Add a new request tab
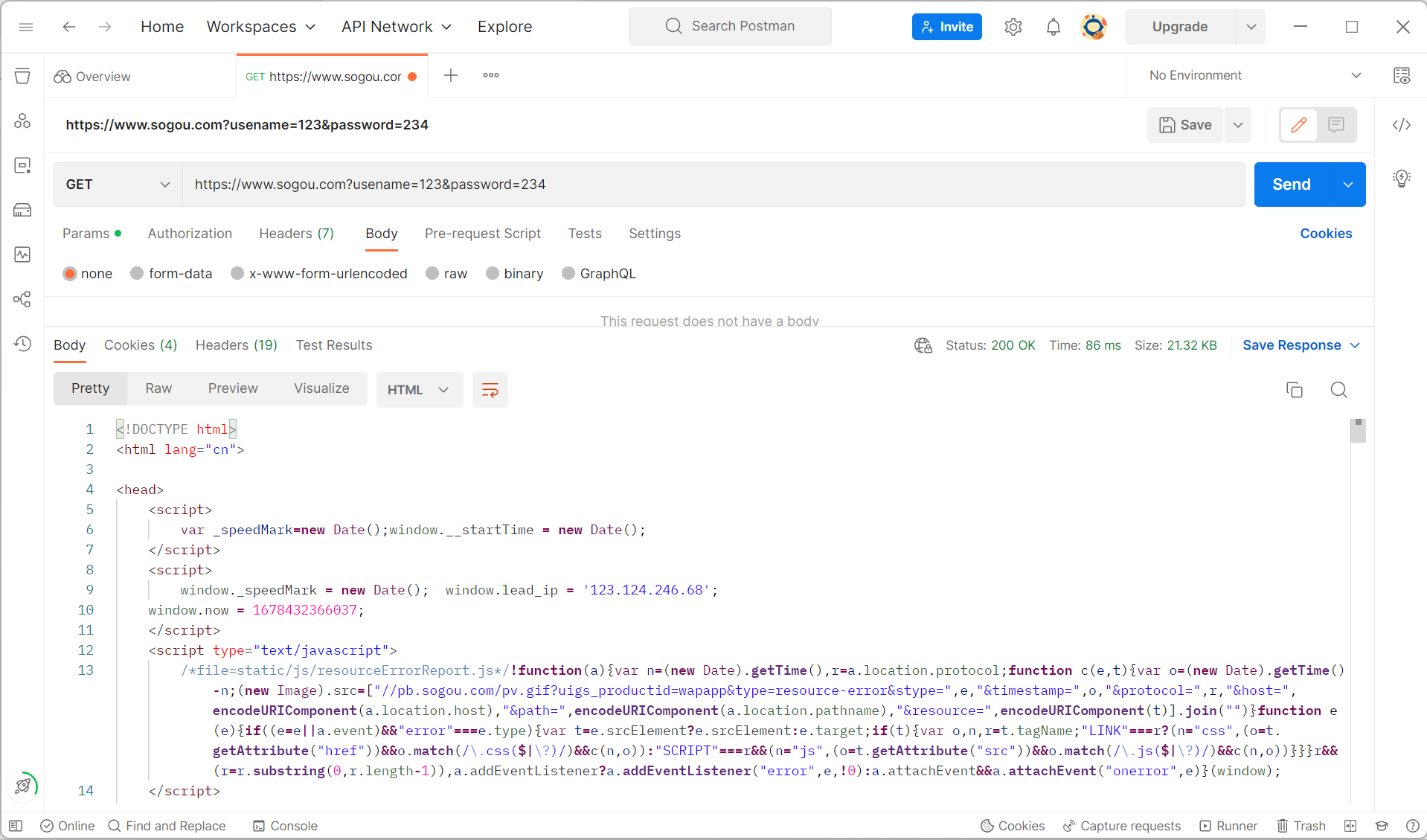The width and height of the screenshot is (1427, 840). (x=451, y=75)
